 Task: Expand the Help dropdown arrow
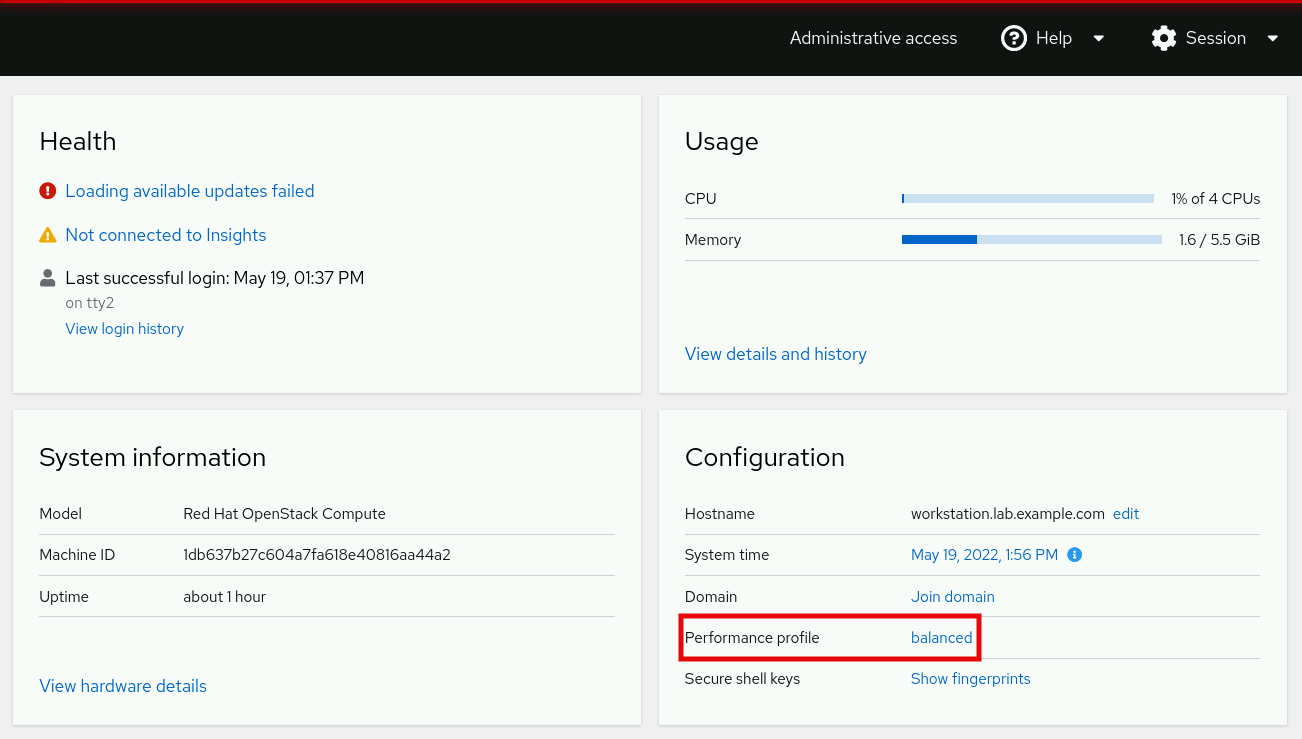tap(1098, 38)
